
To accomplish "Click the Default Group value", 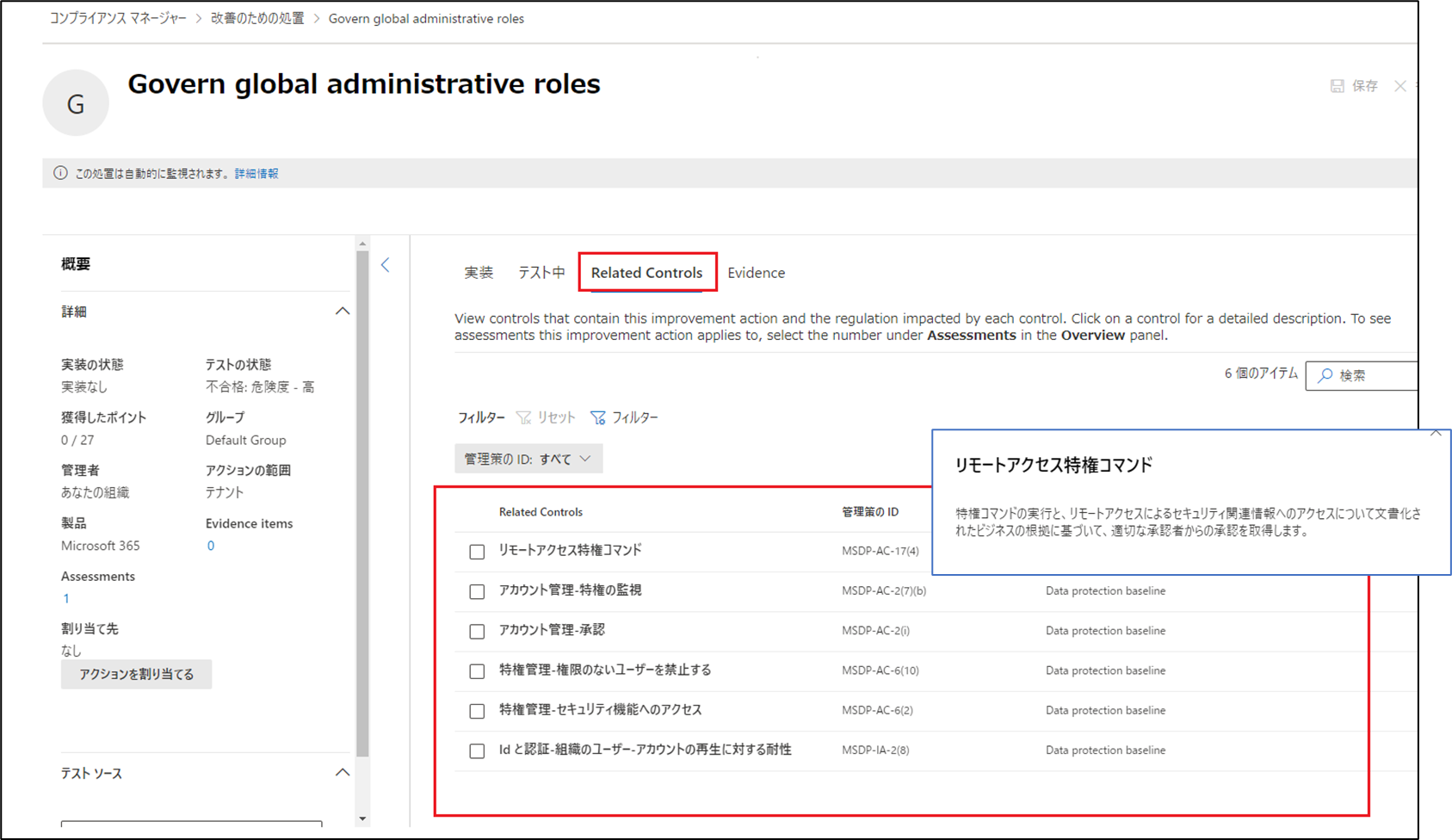I will pyautogui.click(x=245, y=440).
